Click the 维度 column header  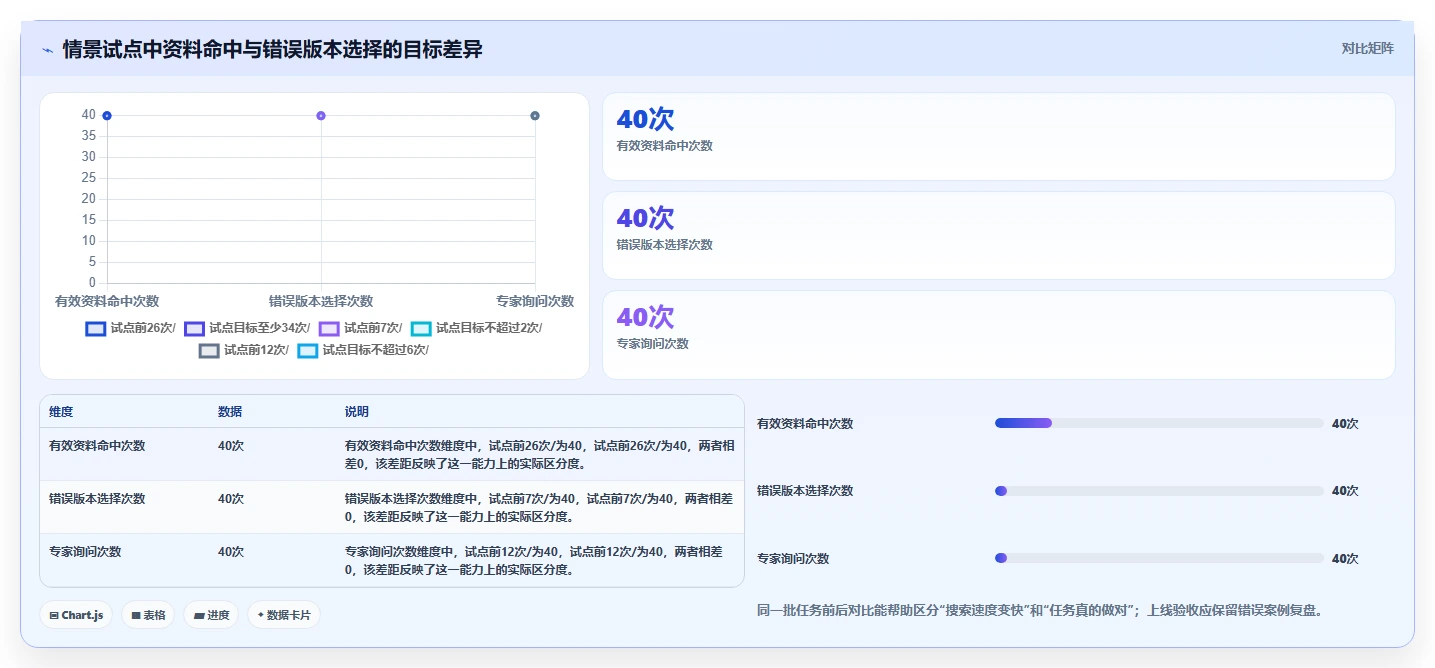[x=61, y=412]
